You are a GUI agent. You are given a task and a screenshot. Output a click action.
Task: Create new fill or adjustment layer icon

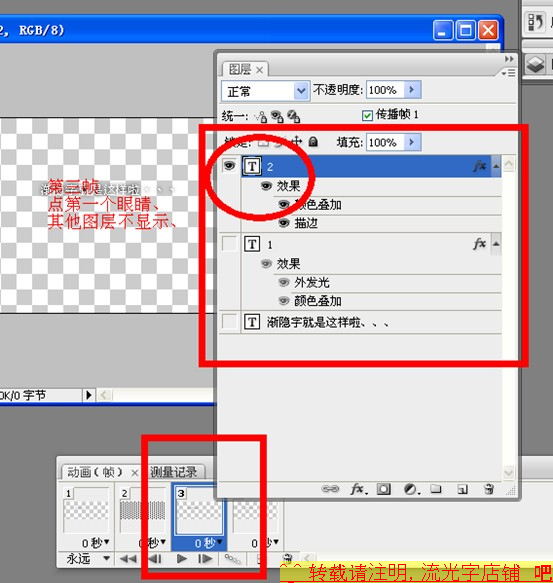[411, 489]
